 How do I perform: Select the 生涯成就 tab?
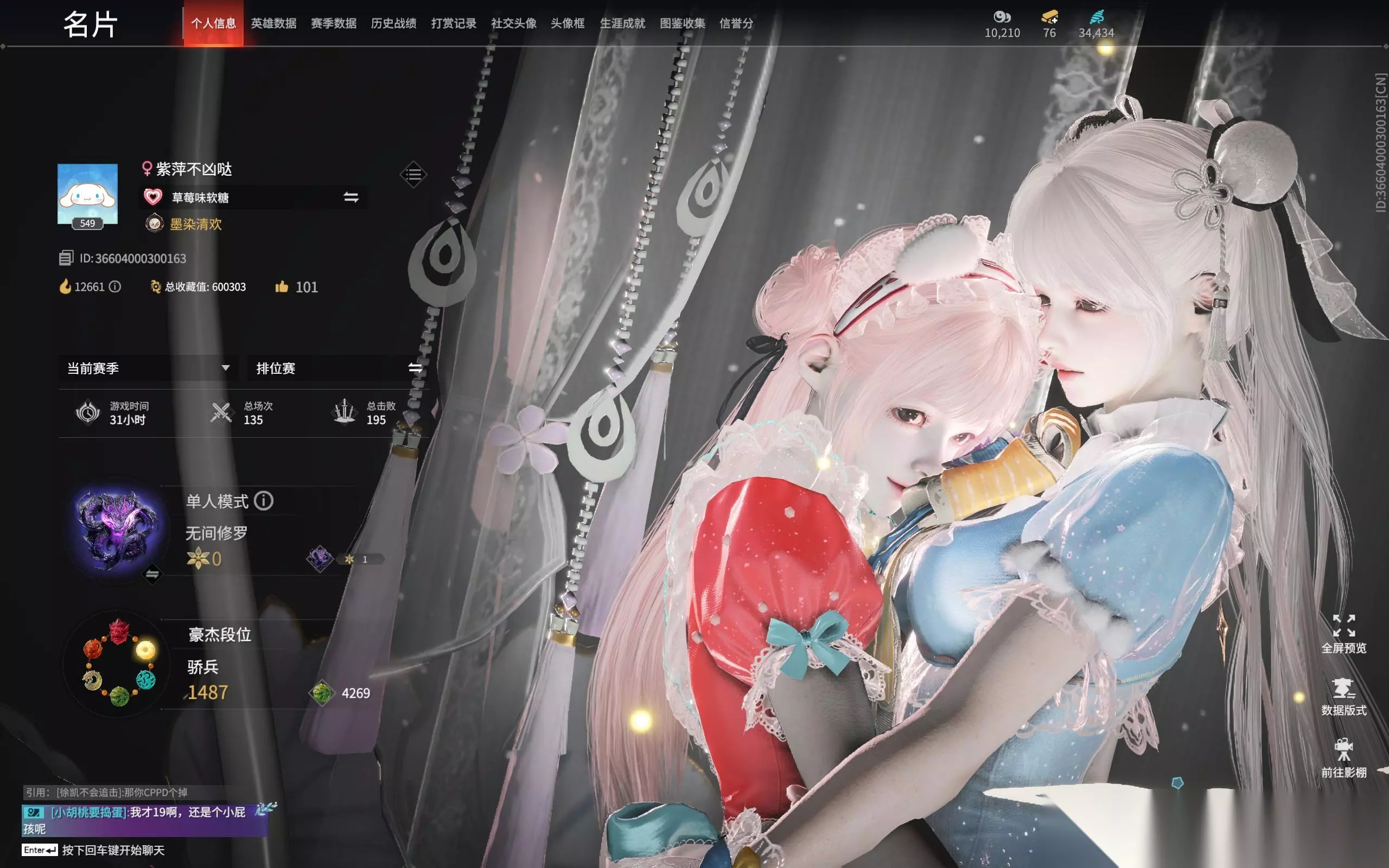click(622, 23)
